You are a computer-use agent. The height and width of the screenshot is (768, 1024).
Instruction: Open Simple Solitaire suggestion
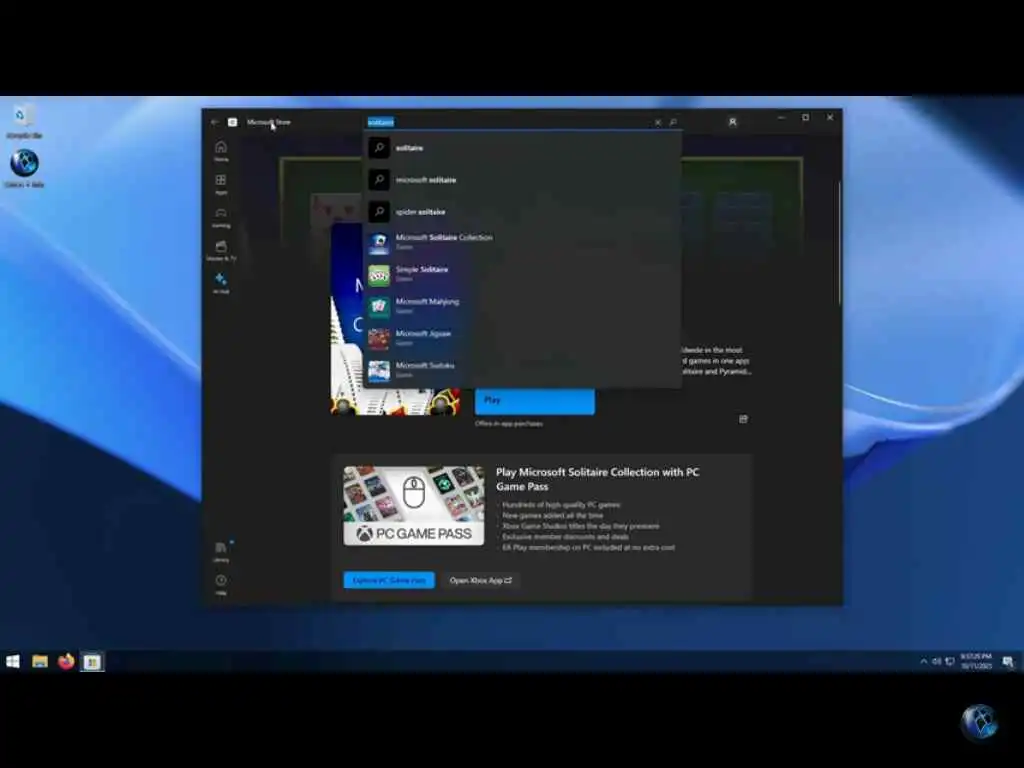coord(522,275)
